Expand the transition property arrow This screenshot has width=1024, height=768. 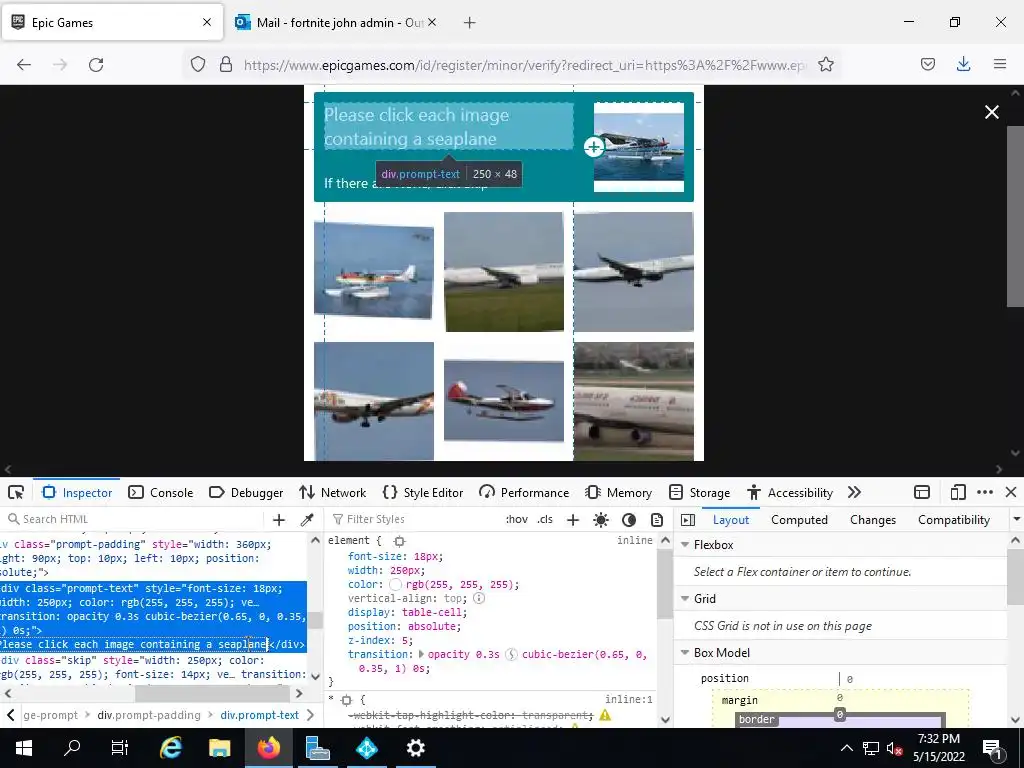421,654
